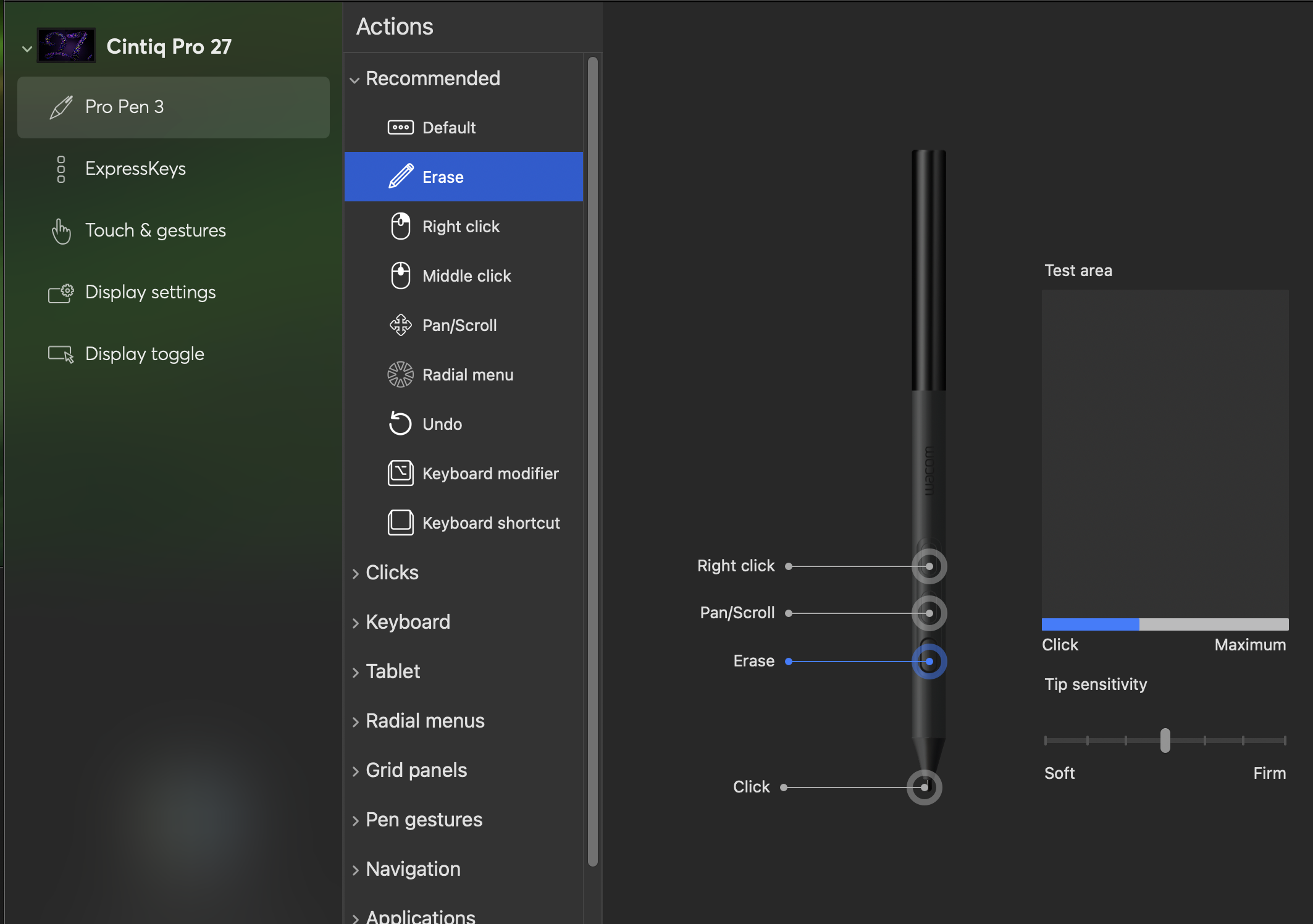Click the Undo circular arrow icon

400,424
